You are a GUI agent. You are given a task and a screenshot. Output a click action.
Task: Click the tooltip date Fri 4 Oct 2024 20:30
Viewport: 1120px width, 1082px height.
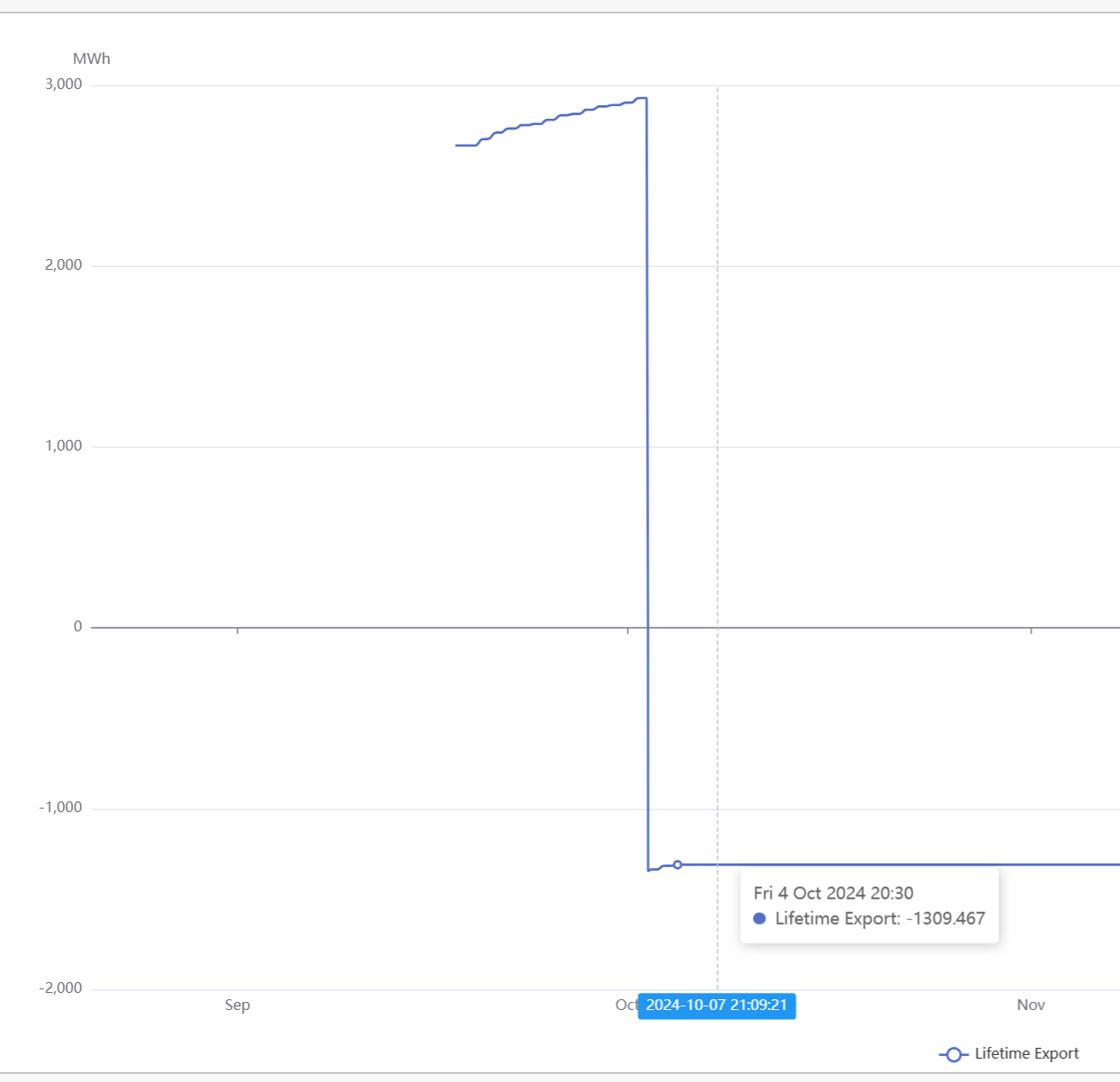coord(833,893)
